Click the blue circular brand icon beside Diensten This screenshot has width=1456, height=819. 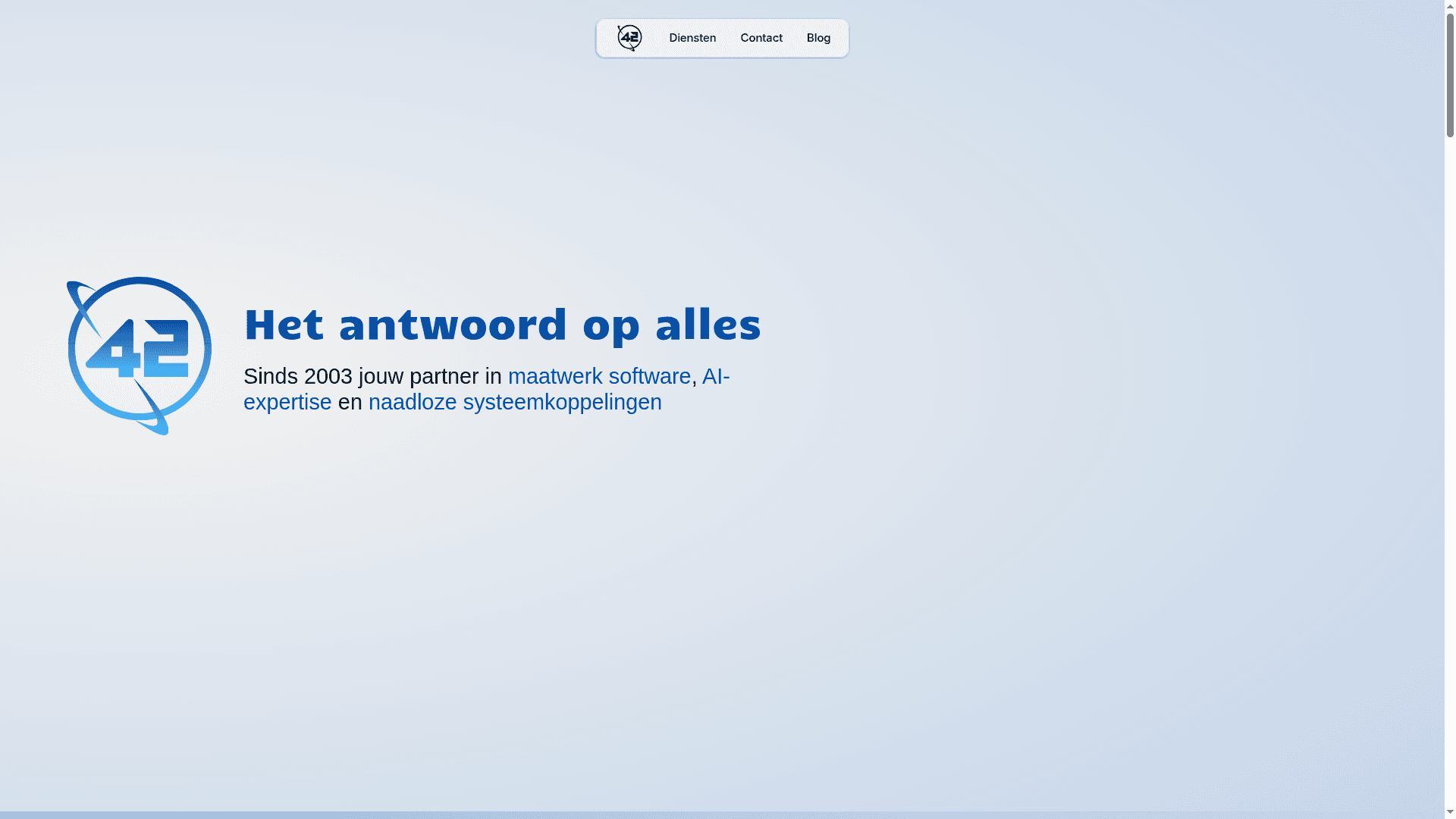[629, 37]
